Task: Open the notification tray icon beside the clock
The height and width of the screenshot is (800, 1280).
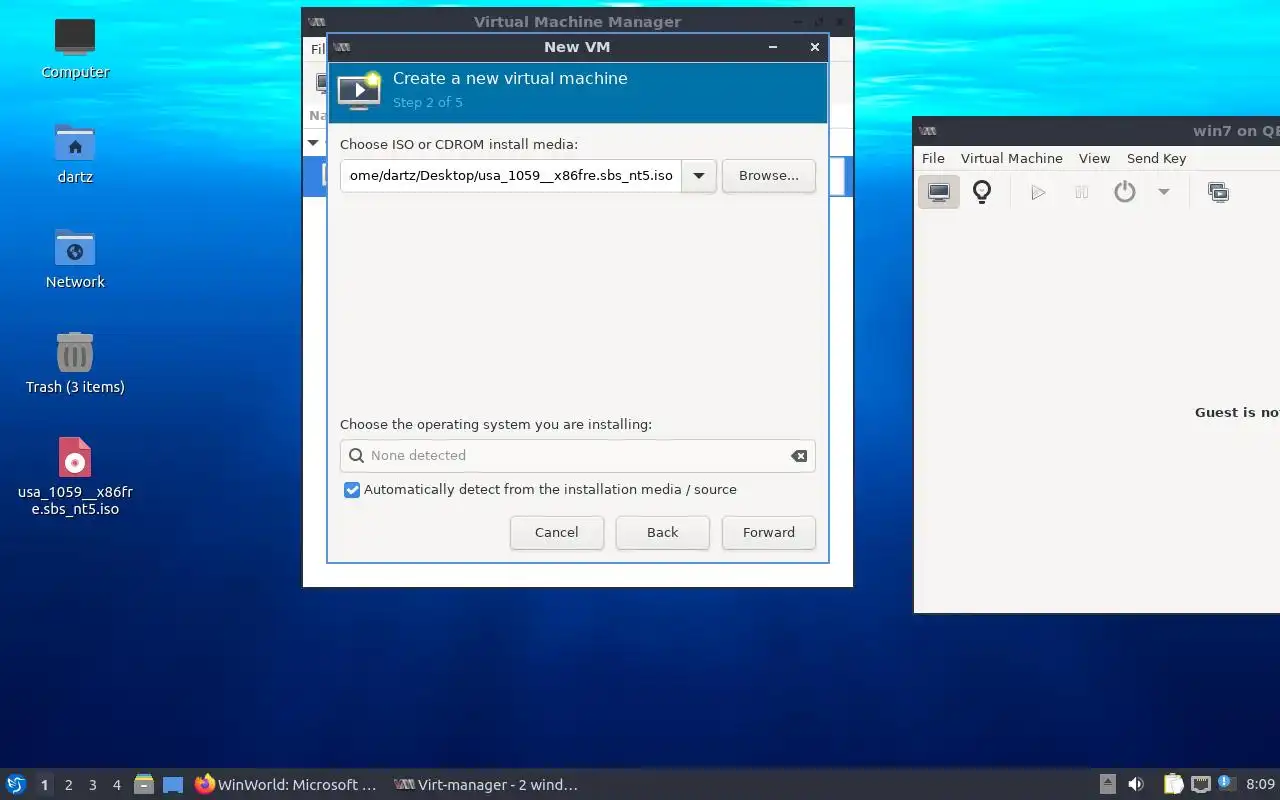Action: click(x=1228, y=785)
